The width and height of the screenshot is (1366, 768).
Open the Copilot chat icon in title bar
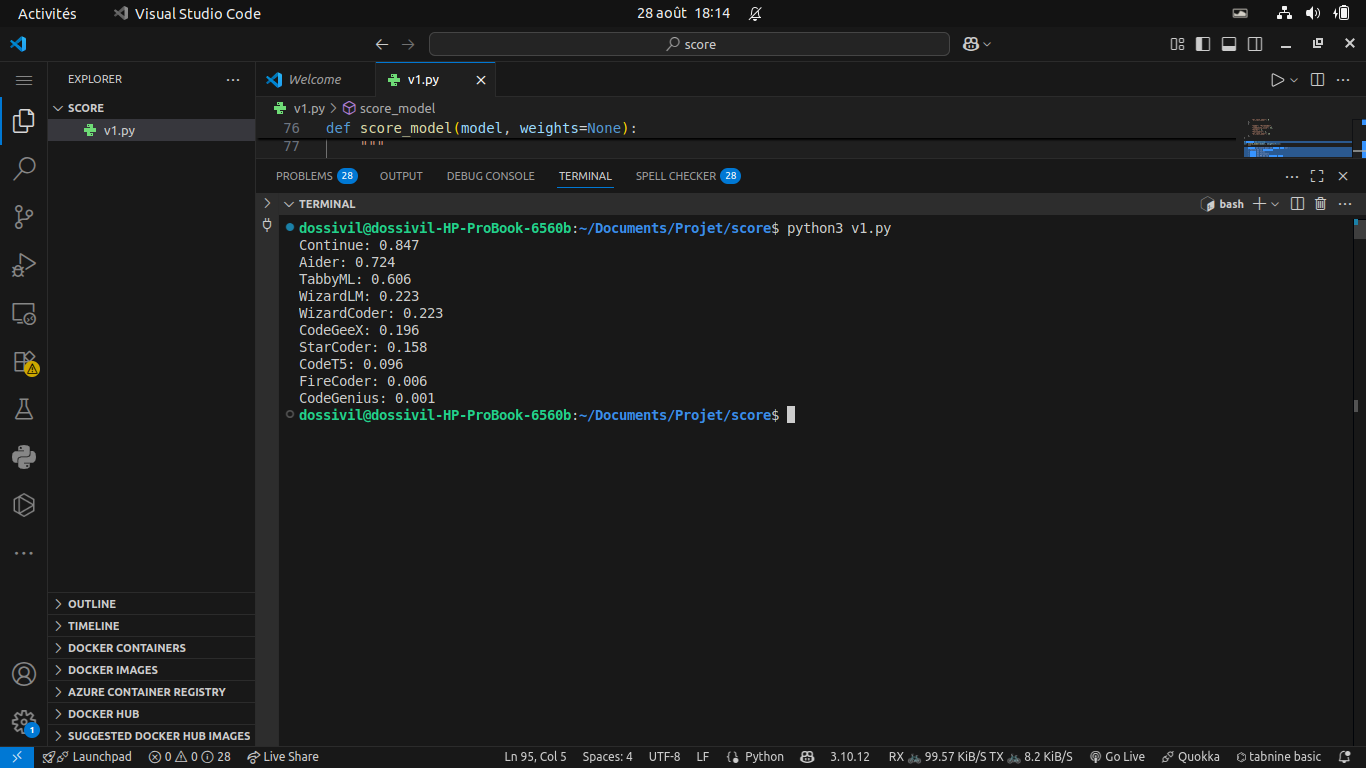click(970, 44)
